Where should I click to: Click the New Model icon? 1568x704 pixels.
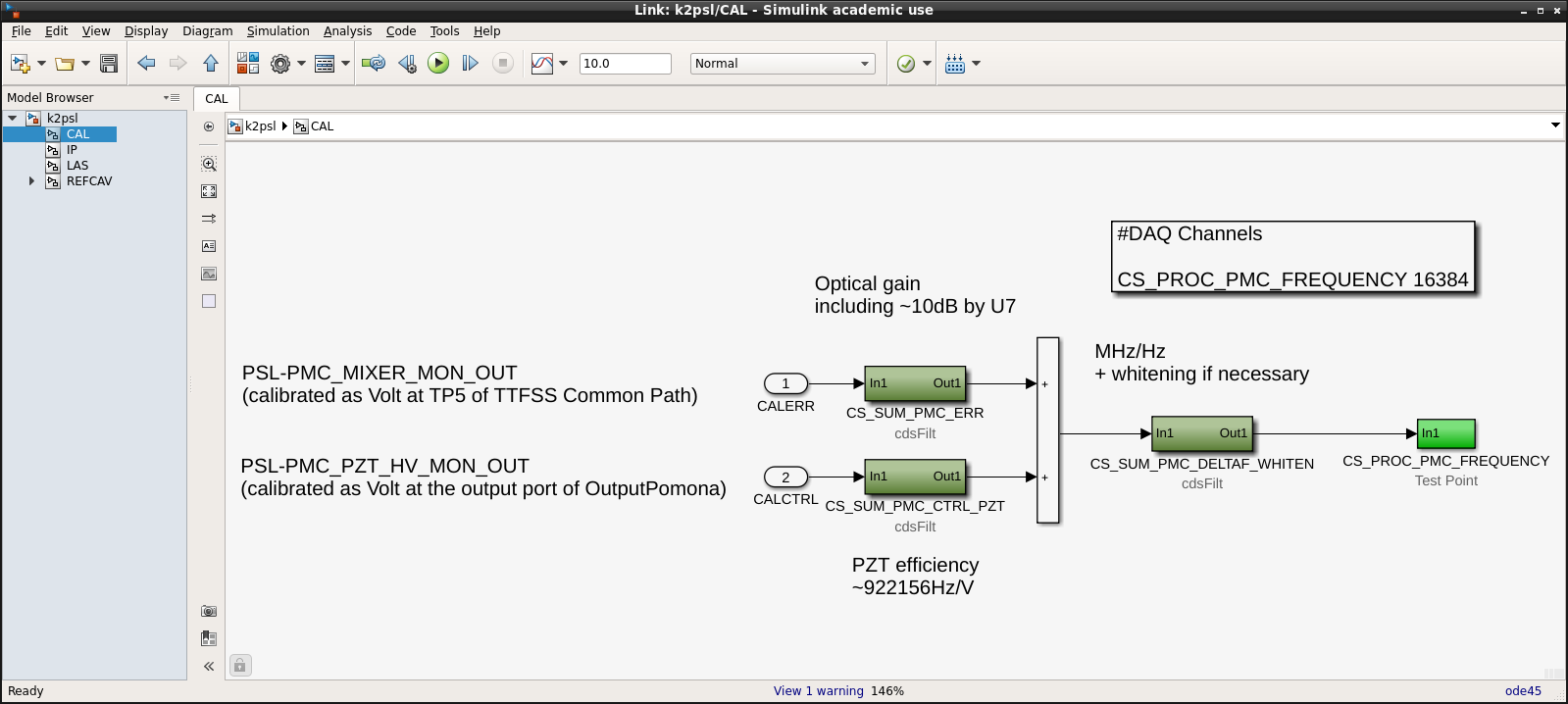click(x=20, y=64)
